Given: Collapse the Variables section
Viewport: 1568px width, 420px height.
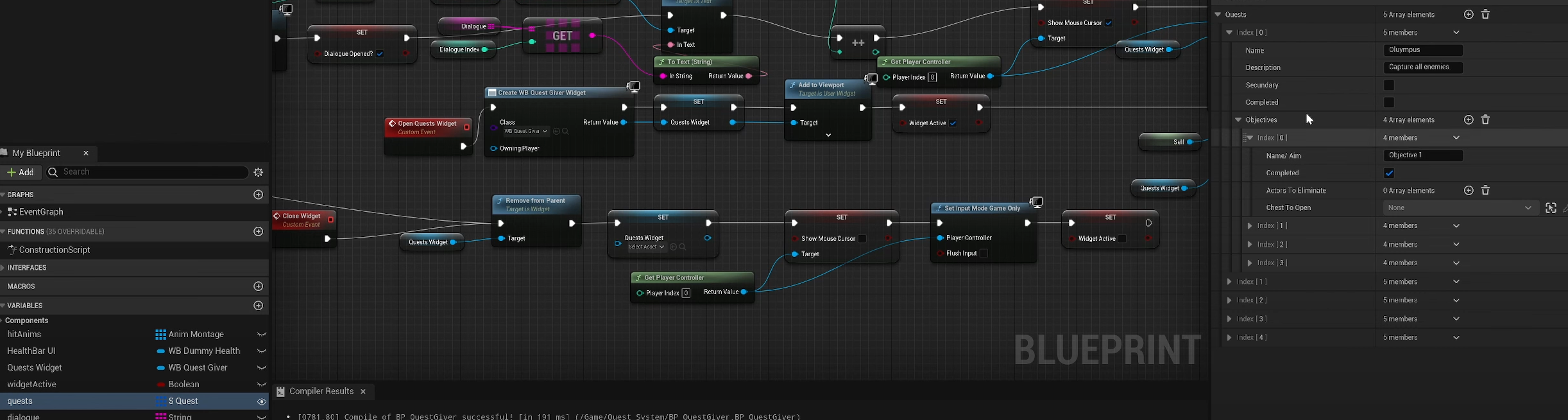Looking at the screenshot, I should [x=4, y=306].
